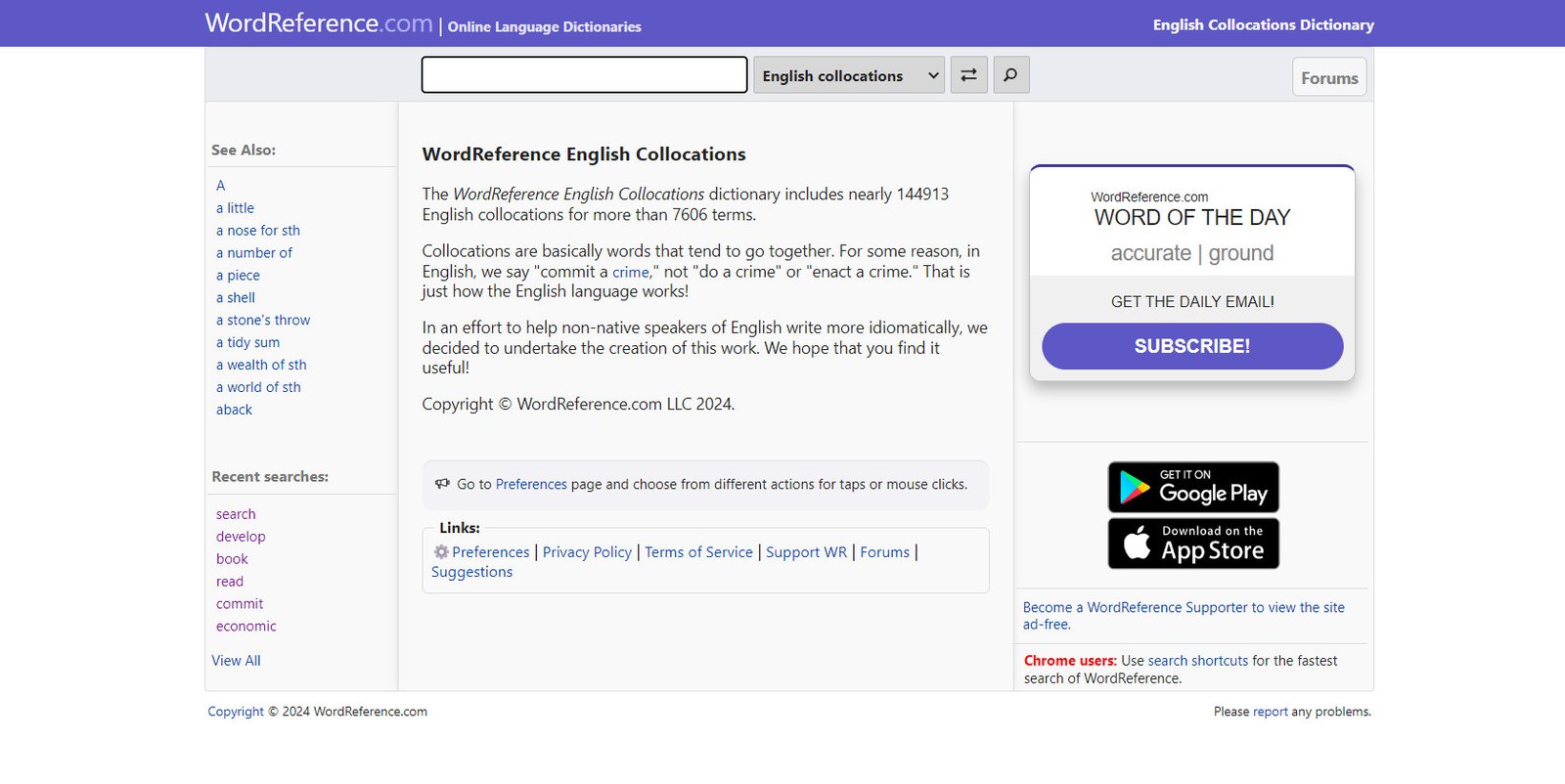
Task: Click the footer Copyright link
Action: [236, 712]
